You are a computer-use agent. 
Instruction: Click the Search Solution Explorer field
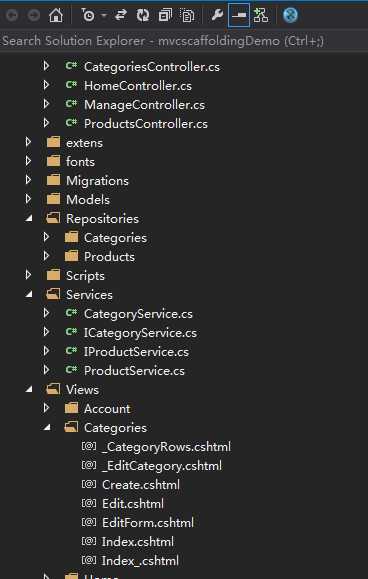point(184,41)
